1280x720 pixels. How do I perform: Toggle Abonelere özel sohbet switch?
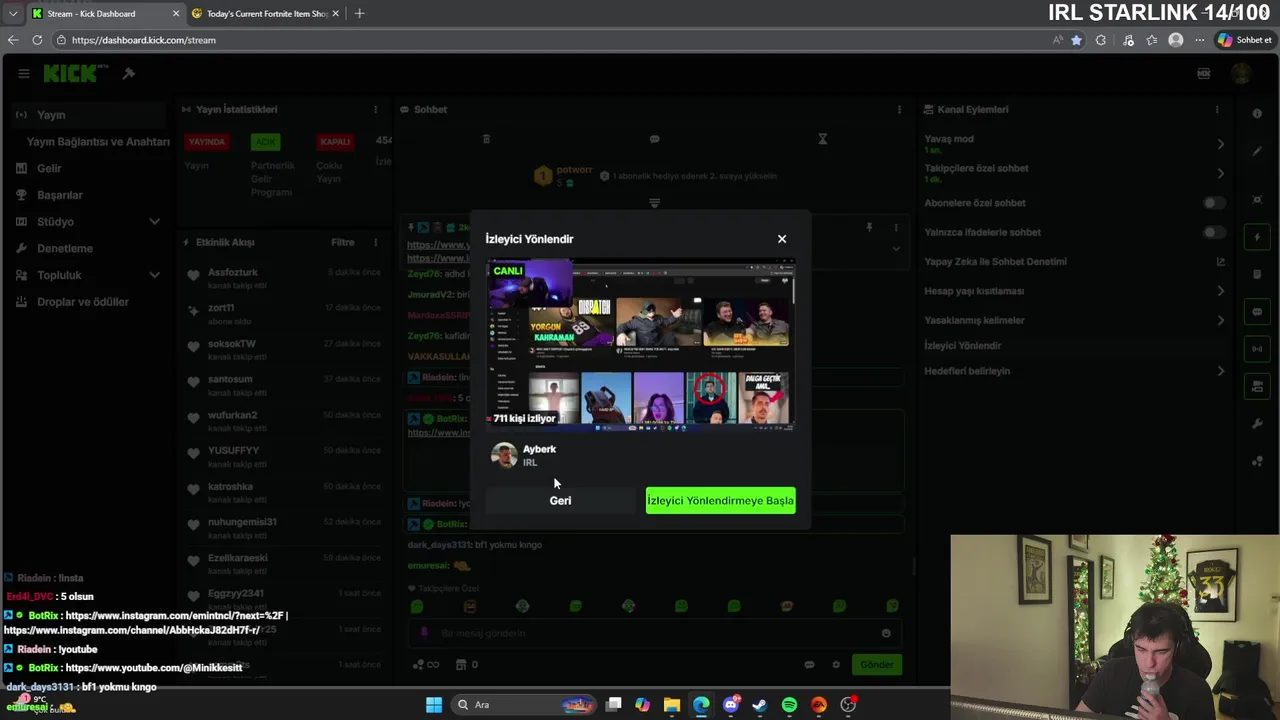[1213, 203]
